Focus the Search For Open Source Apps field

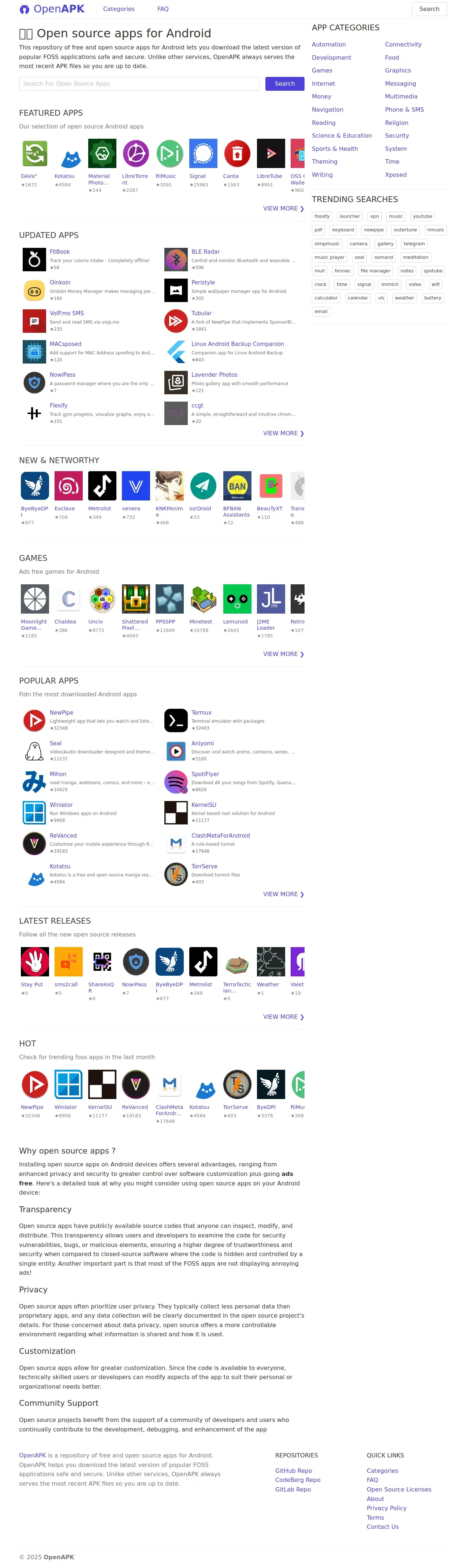click(139, 84)
